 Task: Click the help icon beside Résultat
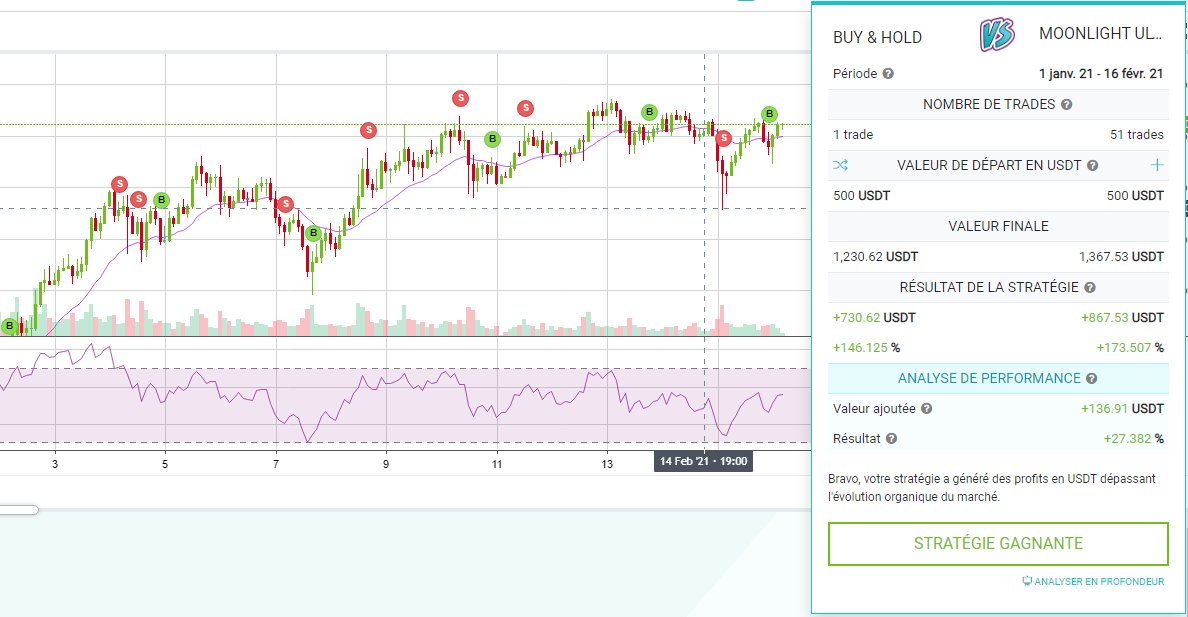tap(891, 439)
